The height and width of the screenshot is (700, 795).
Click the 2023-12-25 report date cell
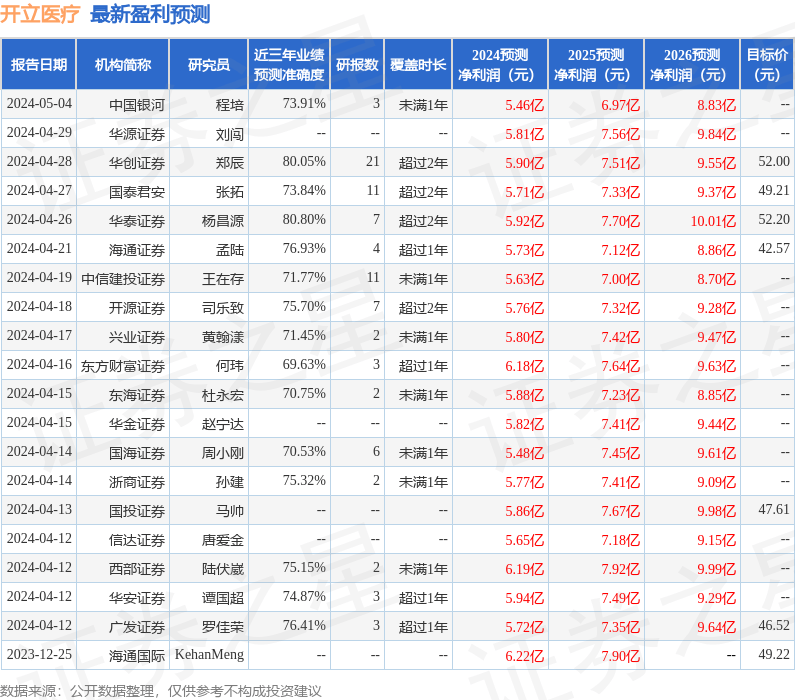tap(39, 656)
